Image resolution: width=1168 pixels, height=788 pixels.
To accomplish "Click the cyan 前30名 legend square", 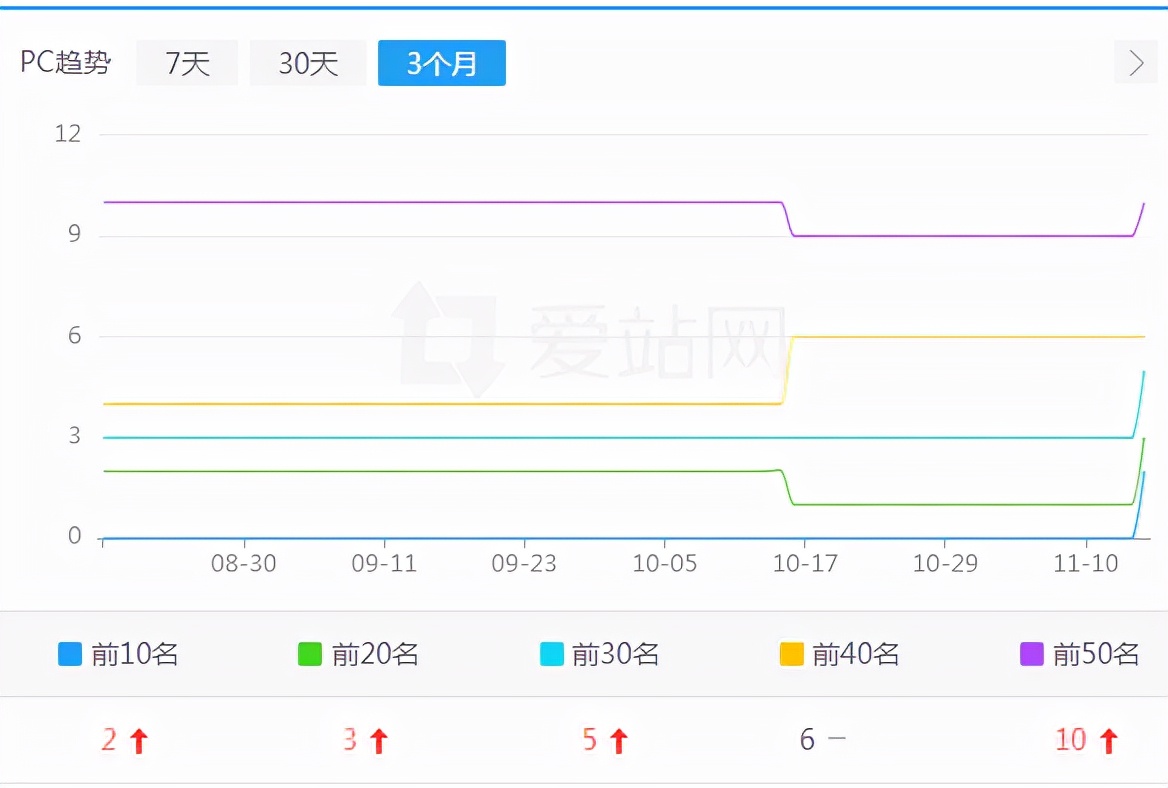I will [x=553, y=654].
